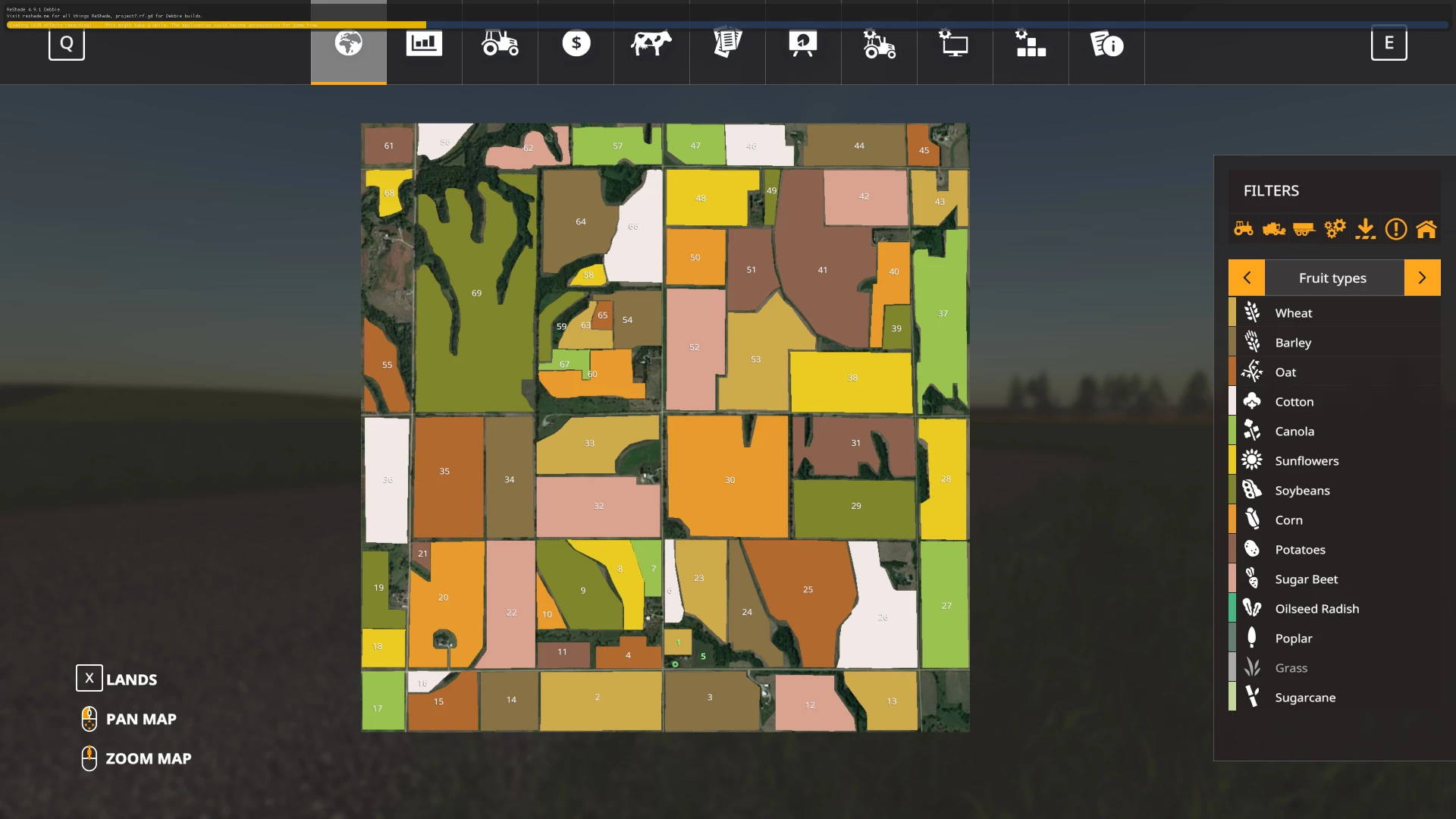Toggle the tractor vehicle map filter
The width and height of the screenshot is (1456, 819).
click(x=1244, y=229)
